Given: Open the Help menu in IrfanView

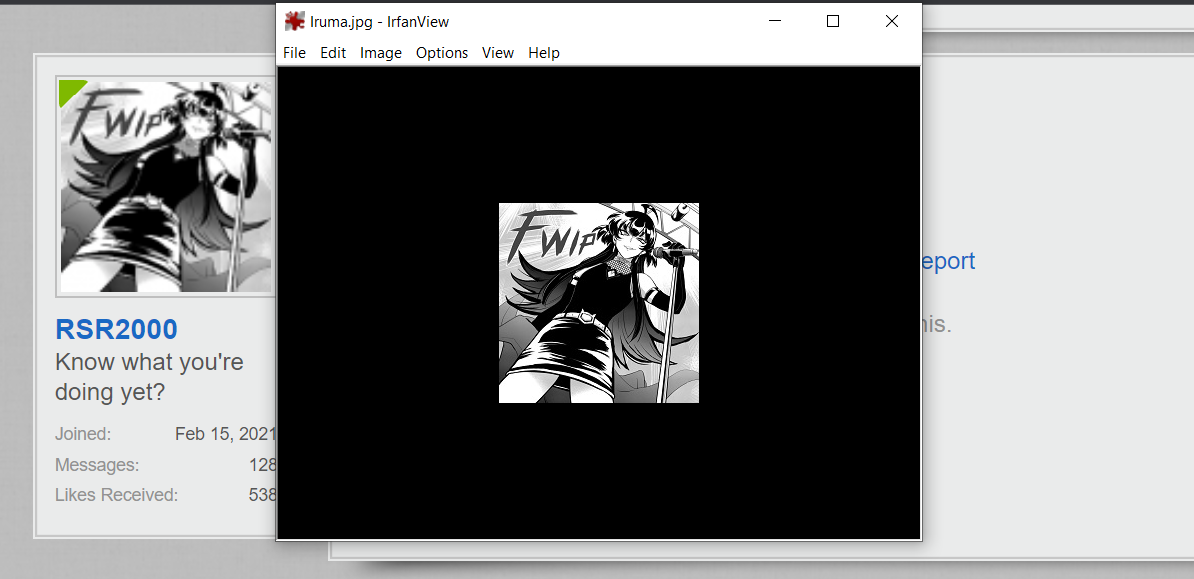Looking at the screenshot, I should [x=544, y=53].
